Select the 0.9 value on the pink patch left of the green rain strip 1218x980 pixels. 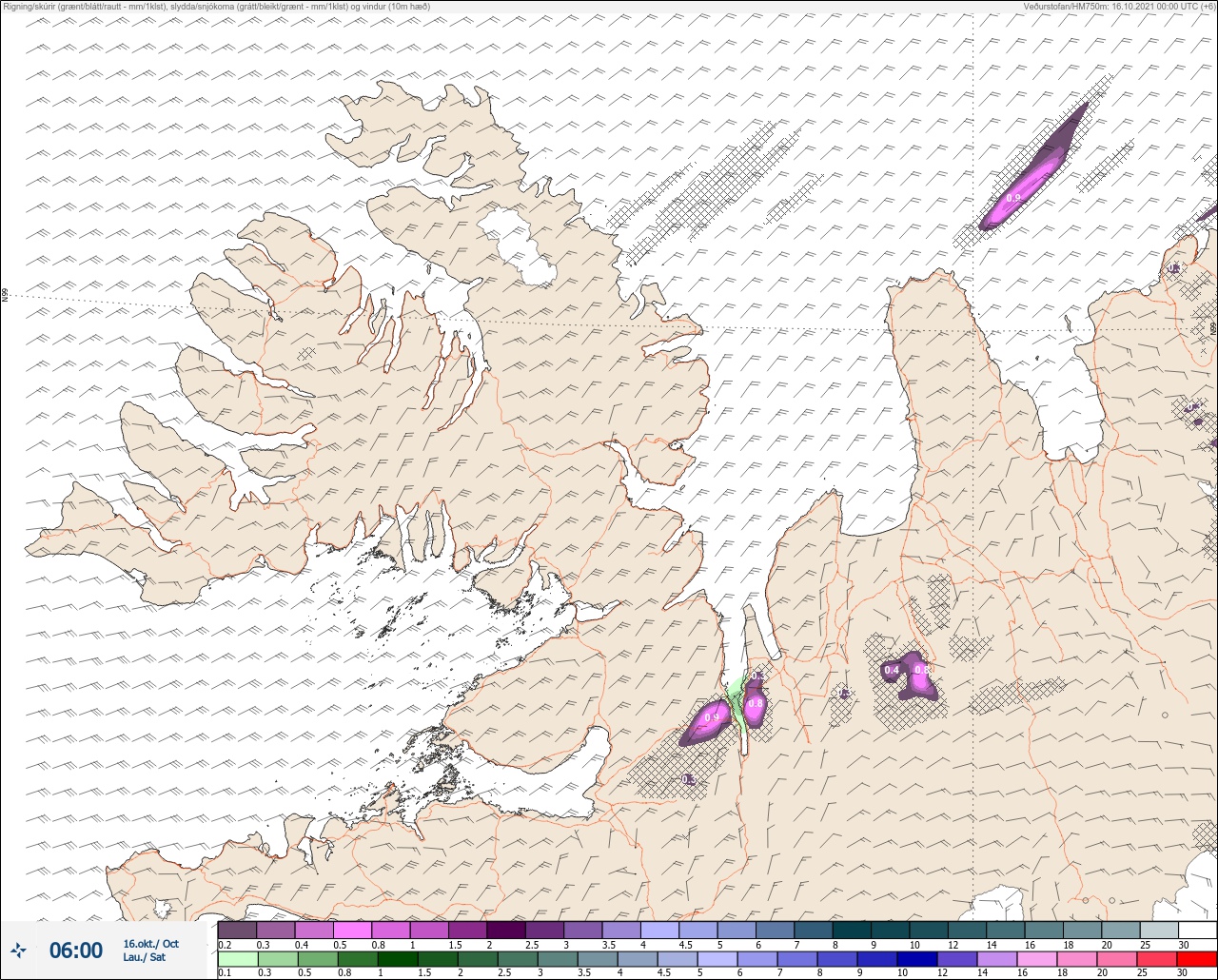711,717
